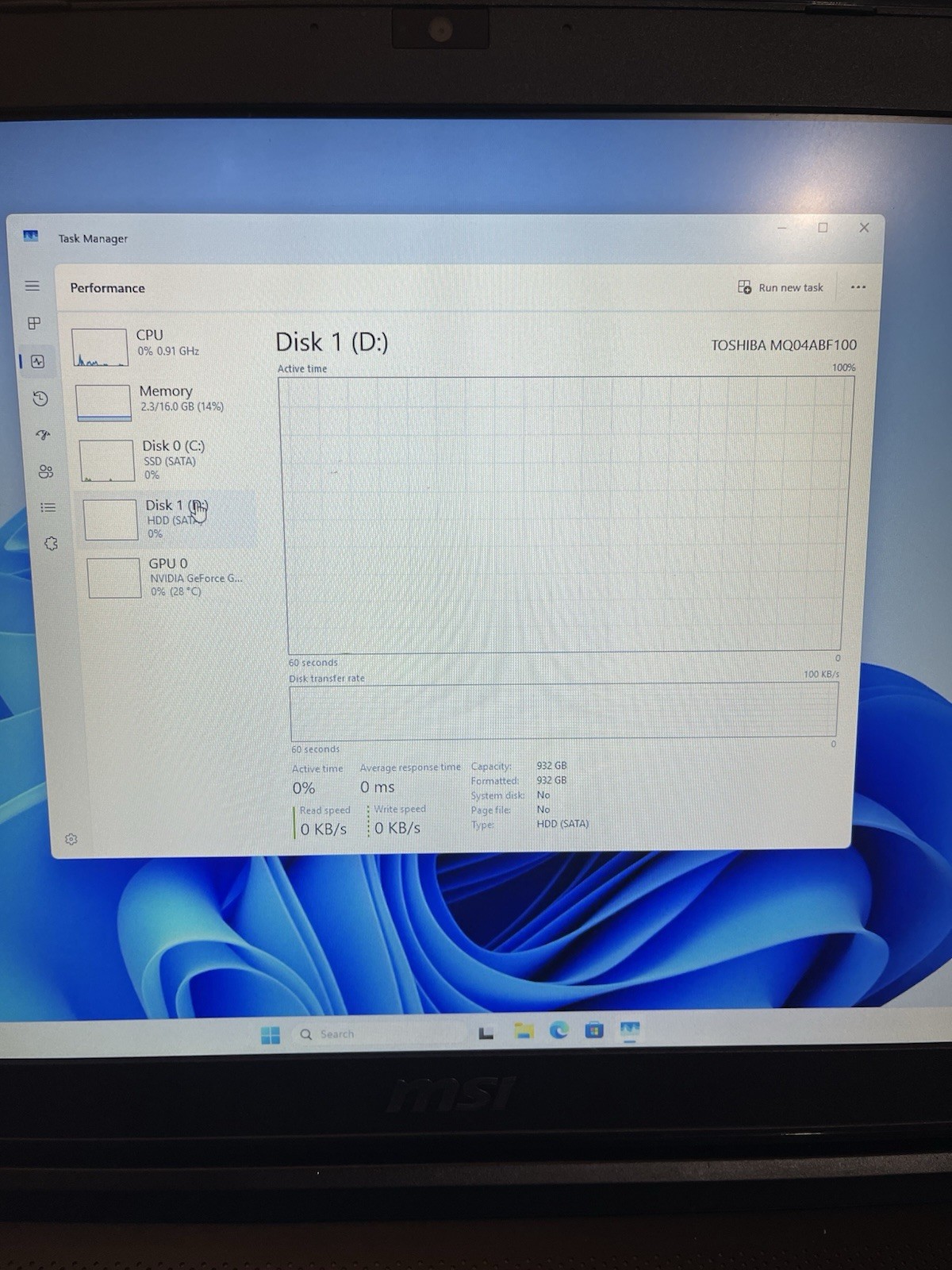Select Disk 0 (C:) SSD entry

click(167, 460)
